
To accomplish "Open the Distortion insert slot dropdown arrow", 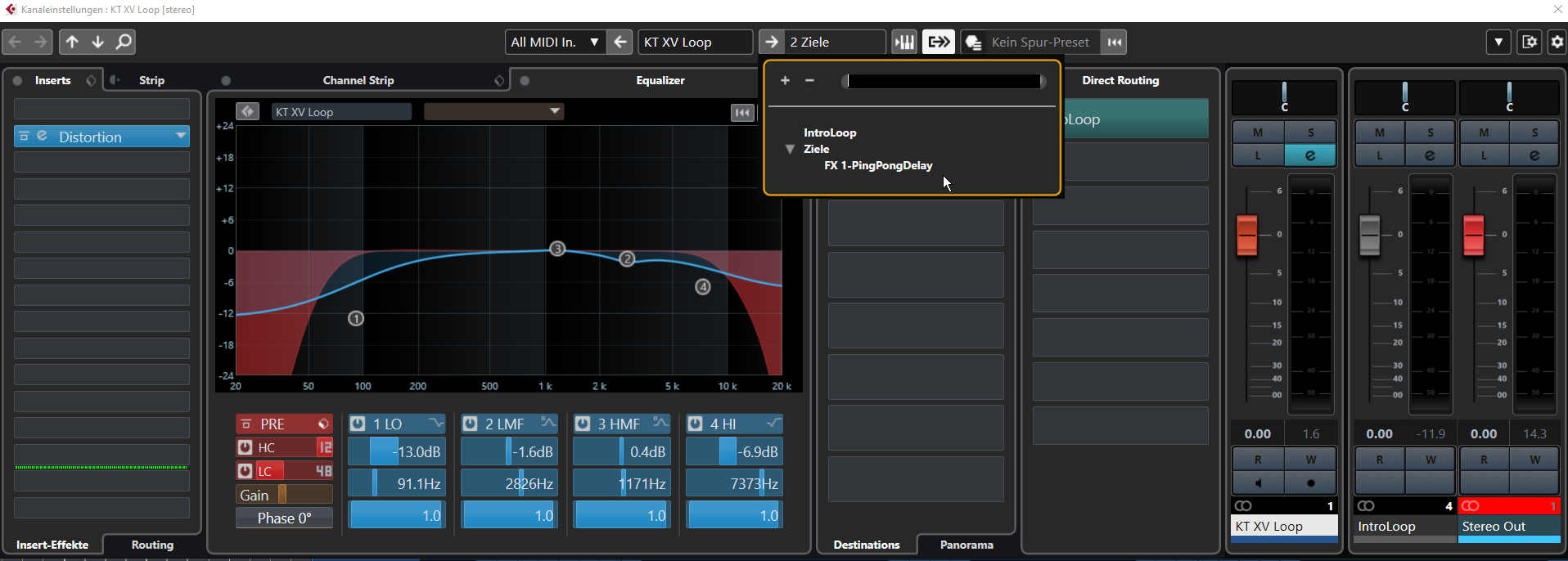I will coord(181,137).
